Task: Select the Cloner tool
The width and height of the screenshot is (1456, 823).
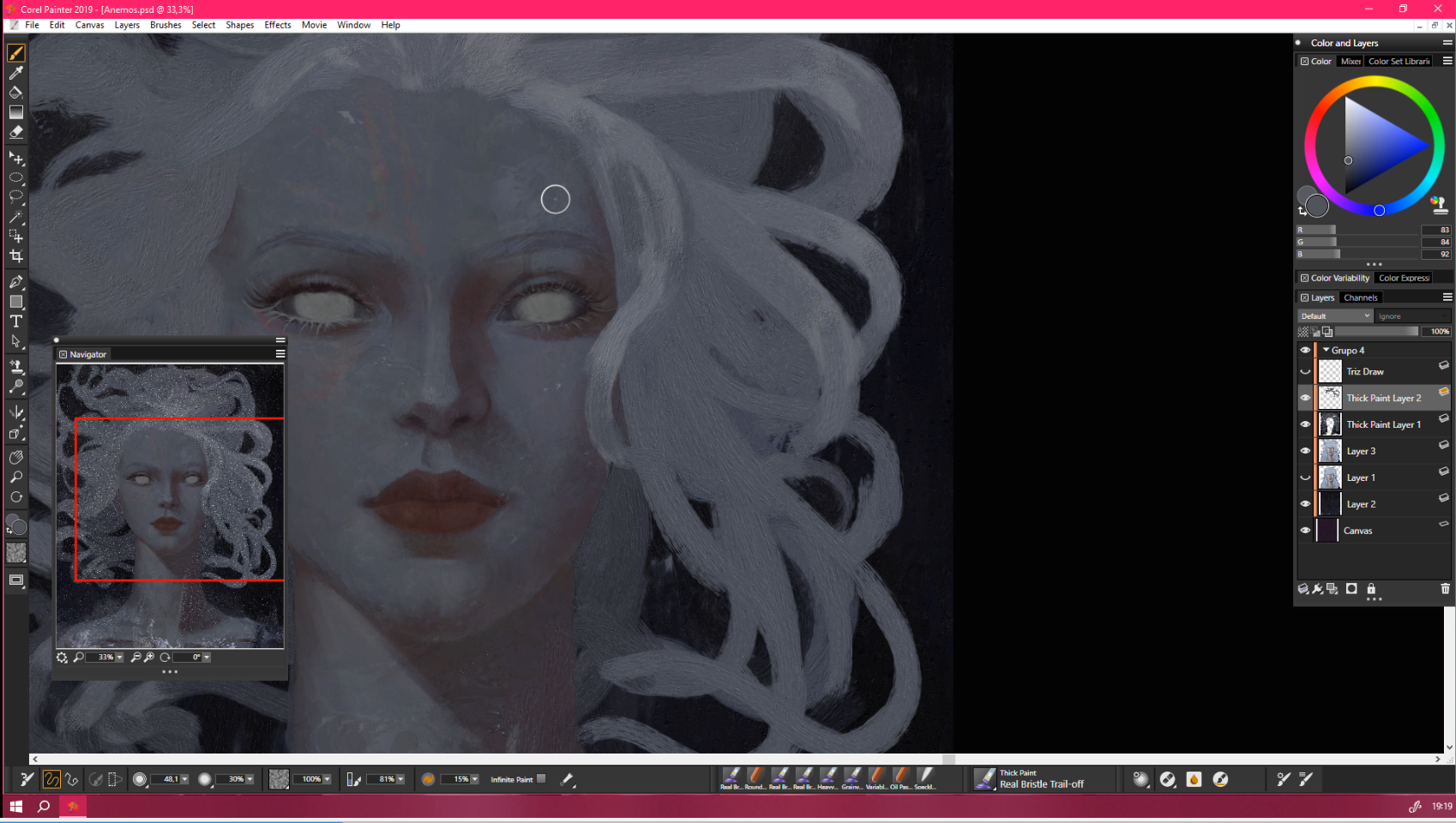Action: pos(16,367)
